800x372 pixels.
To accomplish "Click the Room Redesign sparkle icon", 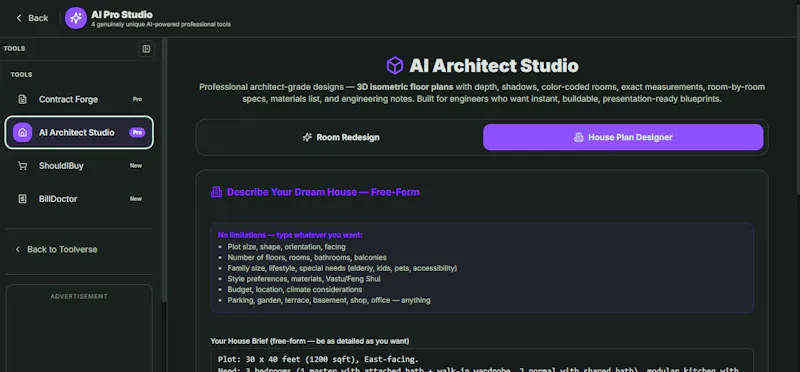I will [x=307, y=137].
